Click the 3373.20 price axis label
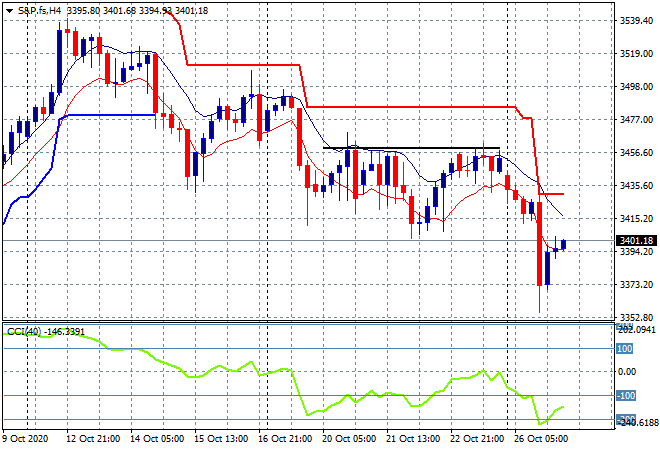Screen dimensions: 660x450 pos(636,285)
